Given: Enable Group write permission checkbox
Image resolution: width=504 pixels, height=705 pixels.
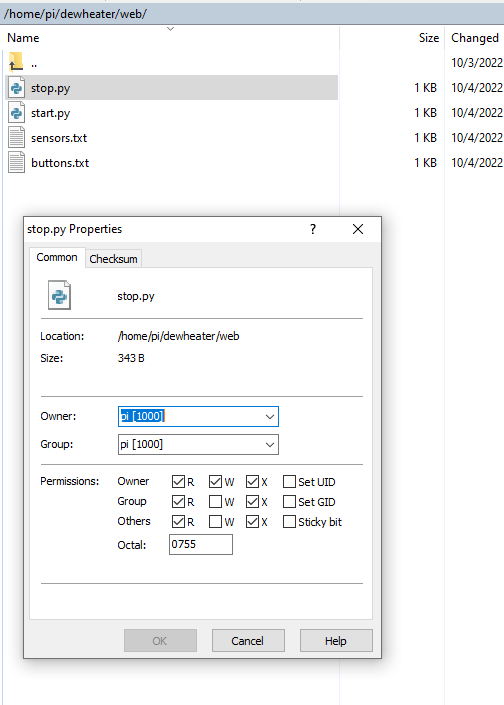Looking at the screenshot, I should [215, 501].
